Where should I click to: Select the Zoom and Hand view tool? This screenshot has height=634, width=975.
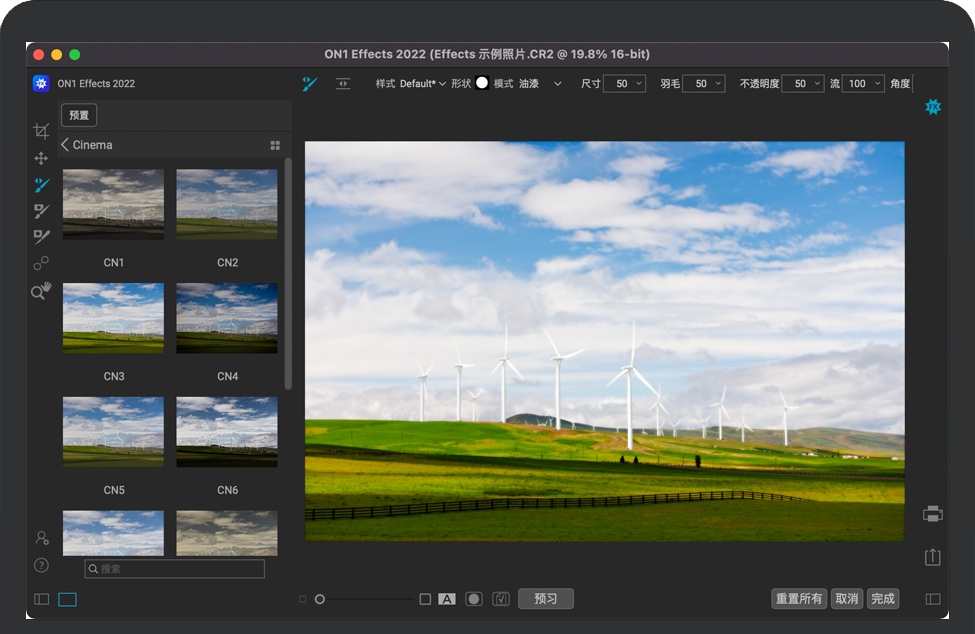41,291
